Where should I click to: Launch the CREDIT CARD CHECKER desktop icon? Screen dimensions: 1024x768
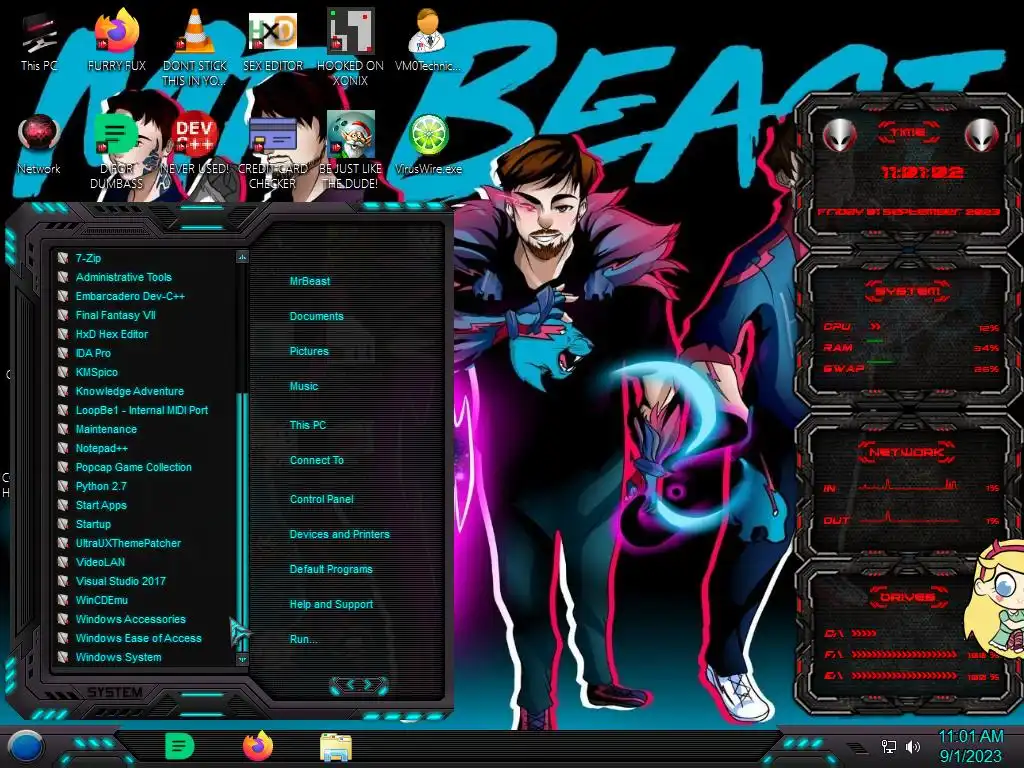pos(273,152)
